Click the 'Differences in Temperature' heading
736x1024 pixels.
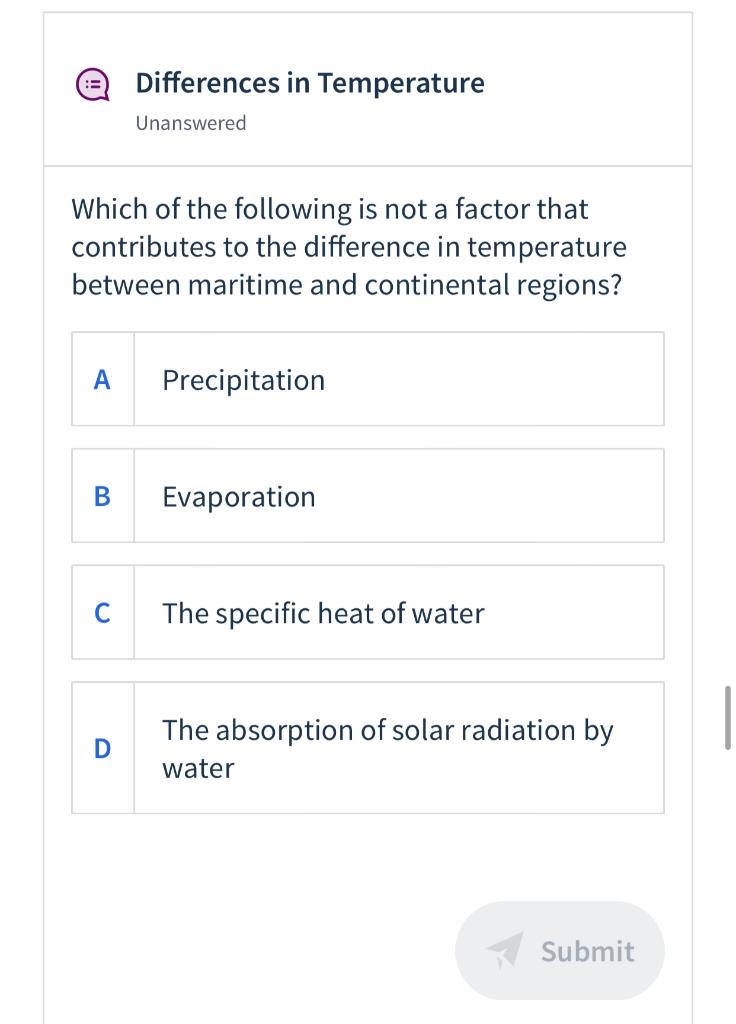(309, 83)
